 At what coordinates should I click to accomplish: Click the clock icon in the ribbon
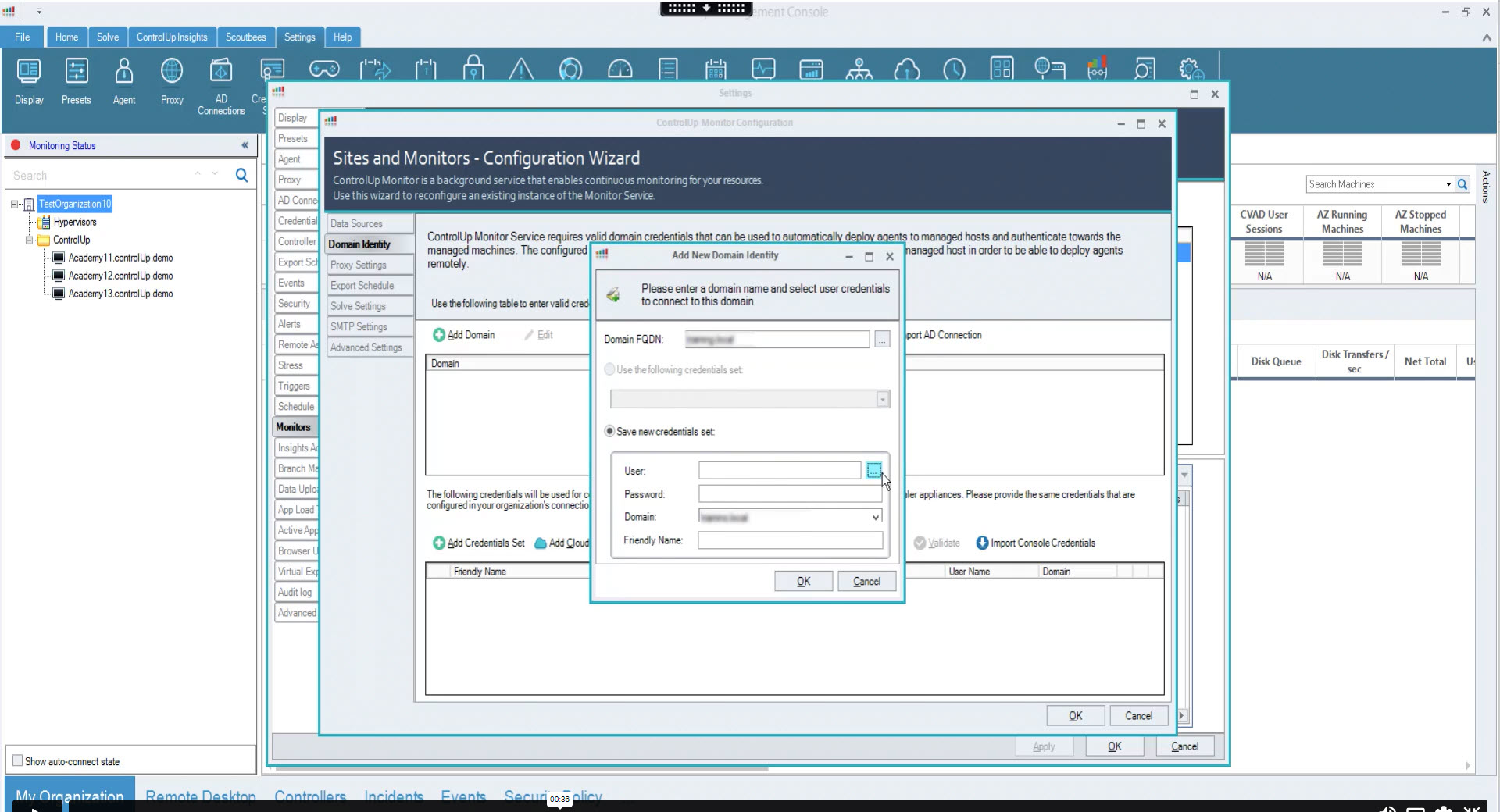(x=954, y=69)
